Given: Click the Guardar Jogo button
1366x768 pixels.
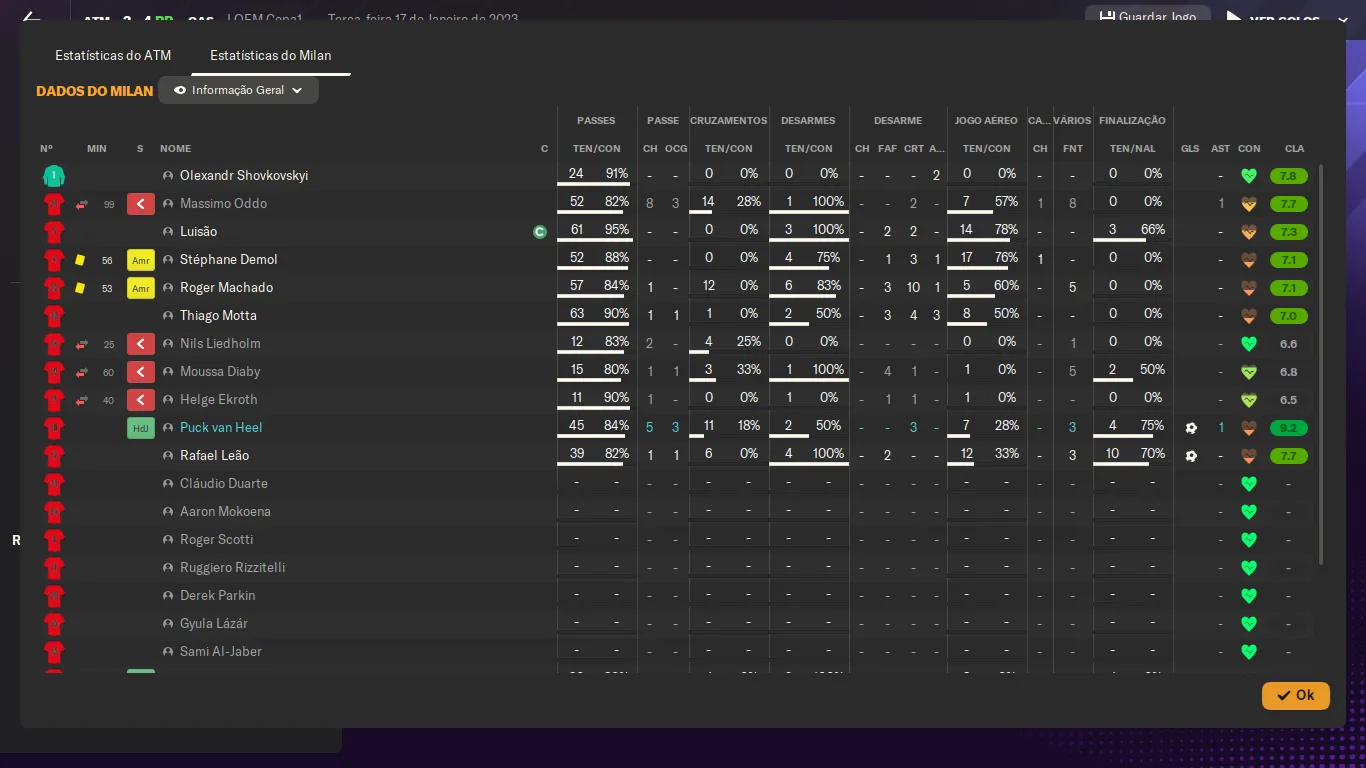Looking at the screenshot, I should coord(1147,17).
